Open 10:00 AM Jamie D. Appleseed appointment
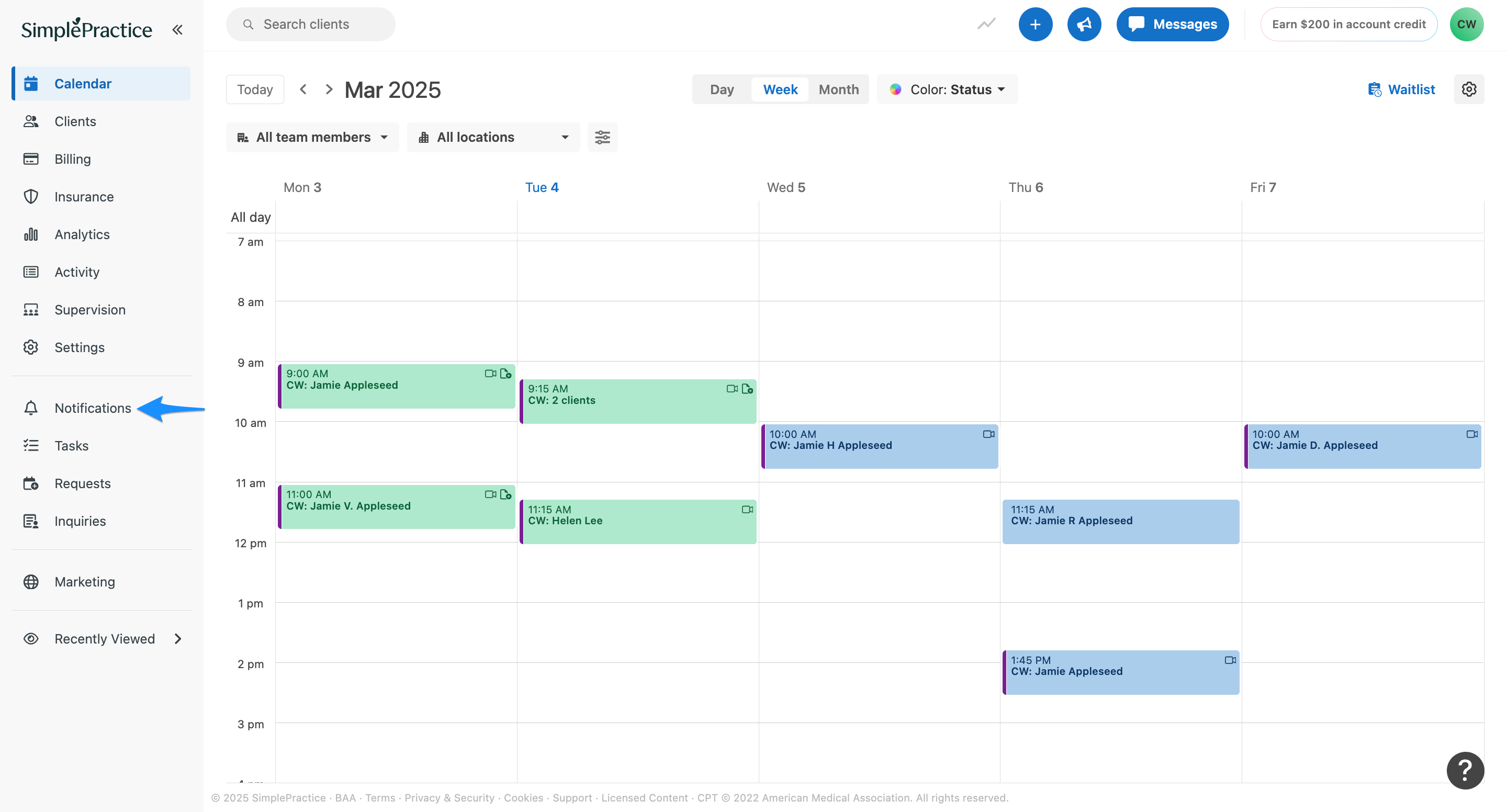The width and height of the screenshot is (1507, 812). click(1363, 447)
